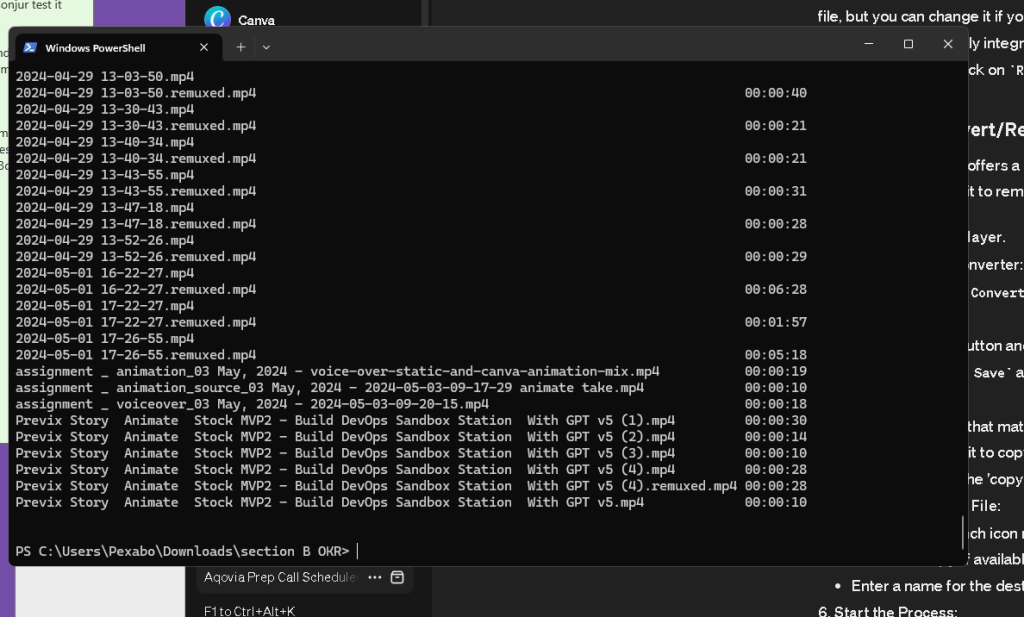Click duration value 00:00:40
Screen dimensions: 1024x617
776,93
